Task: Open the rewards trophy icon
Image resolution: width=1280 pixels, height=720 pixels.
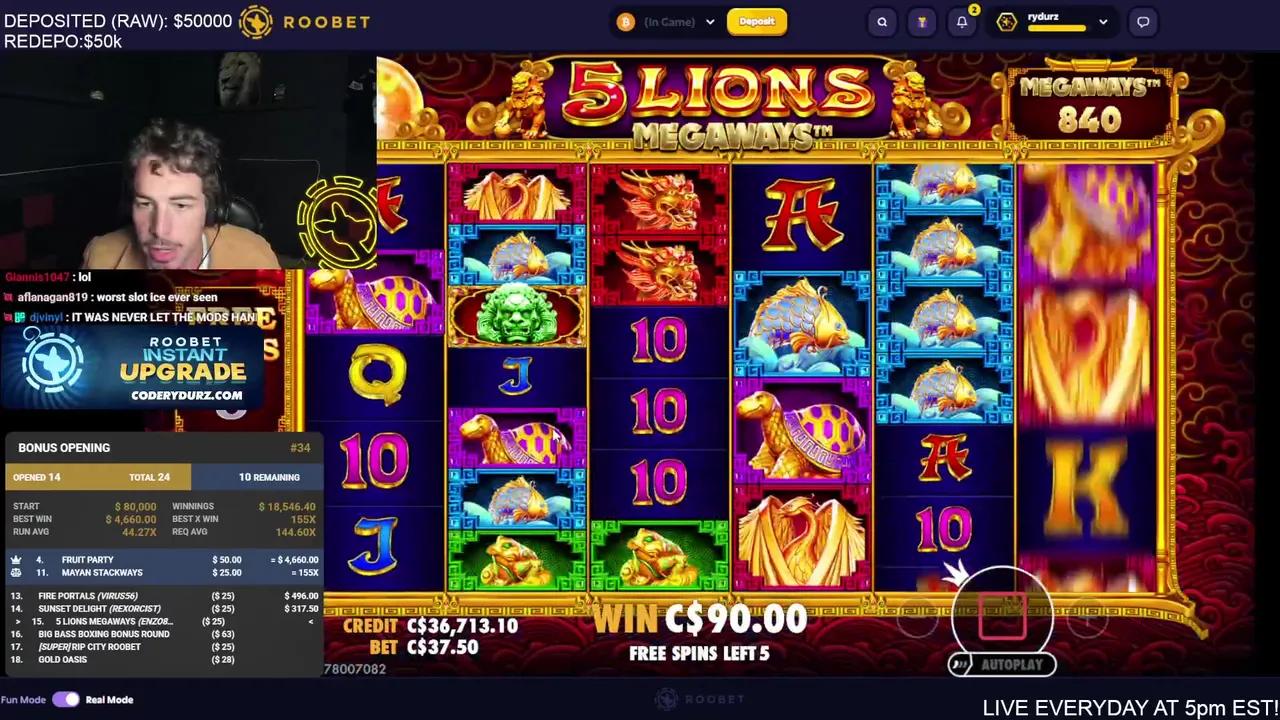Action: point(922,22)
